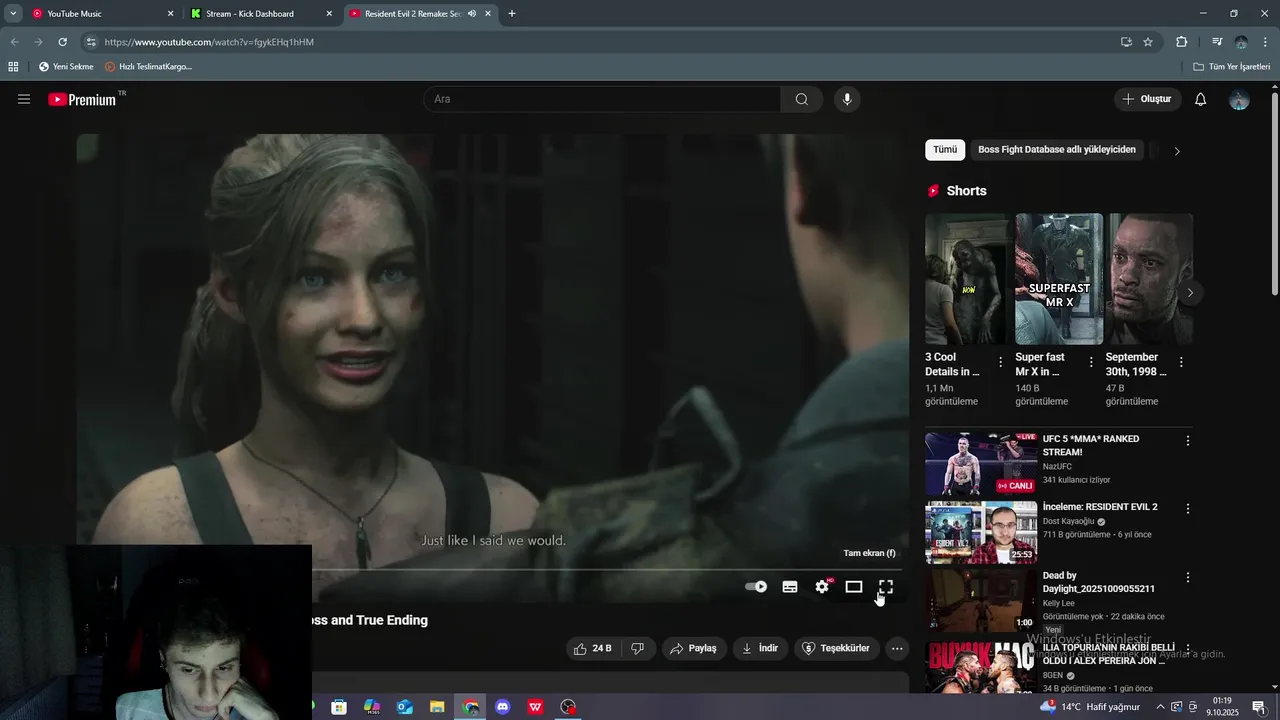Click the Oluştur create button
The height and width of the screenshot is (720, 1280).
click(1147, 99)
